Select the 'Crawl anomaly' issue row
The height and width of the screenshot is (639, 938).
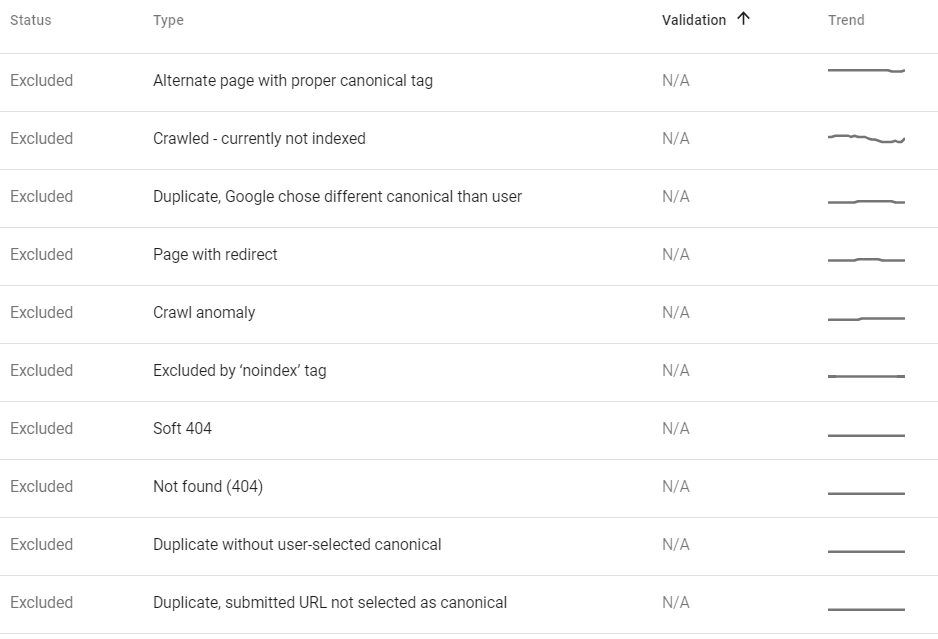point(204,313)
